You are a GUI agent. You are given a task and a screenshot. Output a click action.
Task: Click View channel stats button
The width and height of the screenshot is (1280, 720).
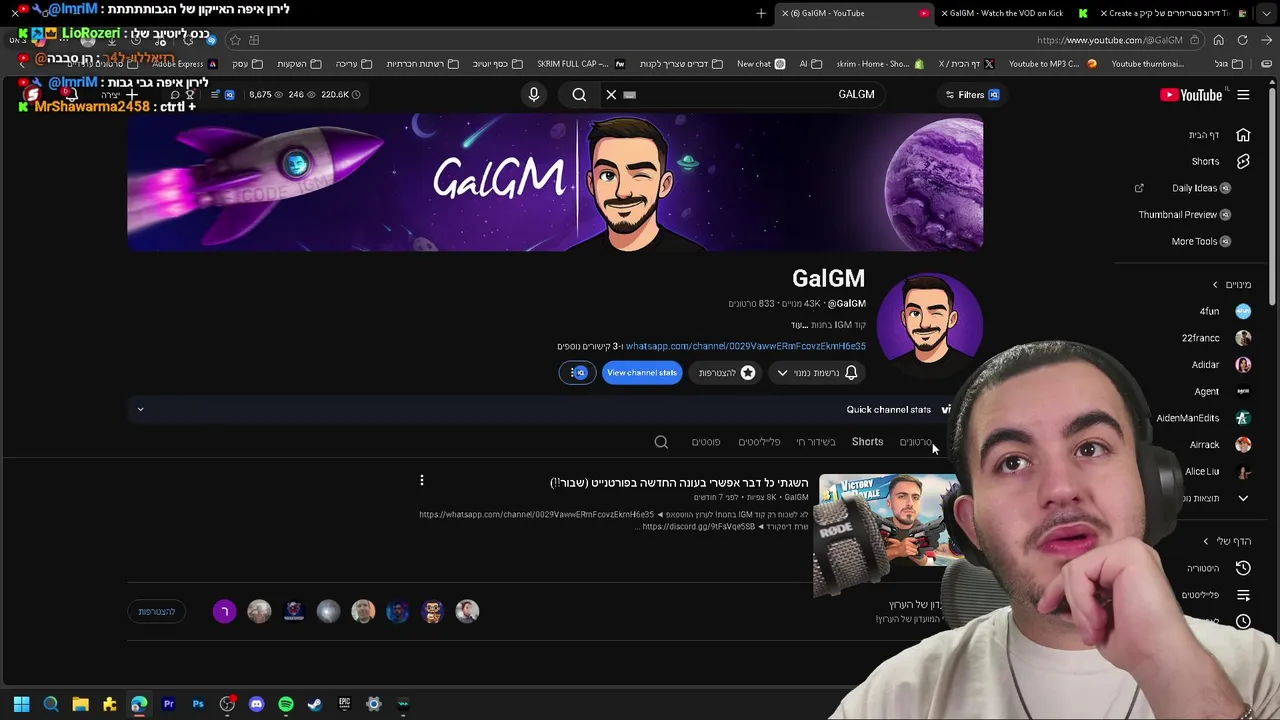pos(642,373)
